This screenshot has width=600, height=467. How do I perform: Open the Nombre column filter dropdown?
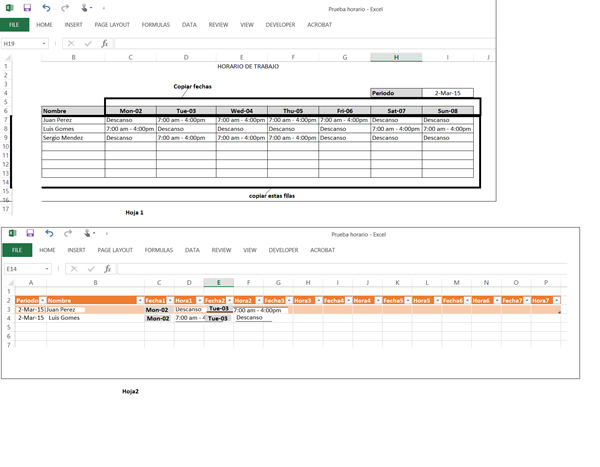click(140, 300)
